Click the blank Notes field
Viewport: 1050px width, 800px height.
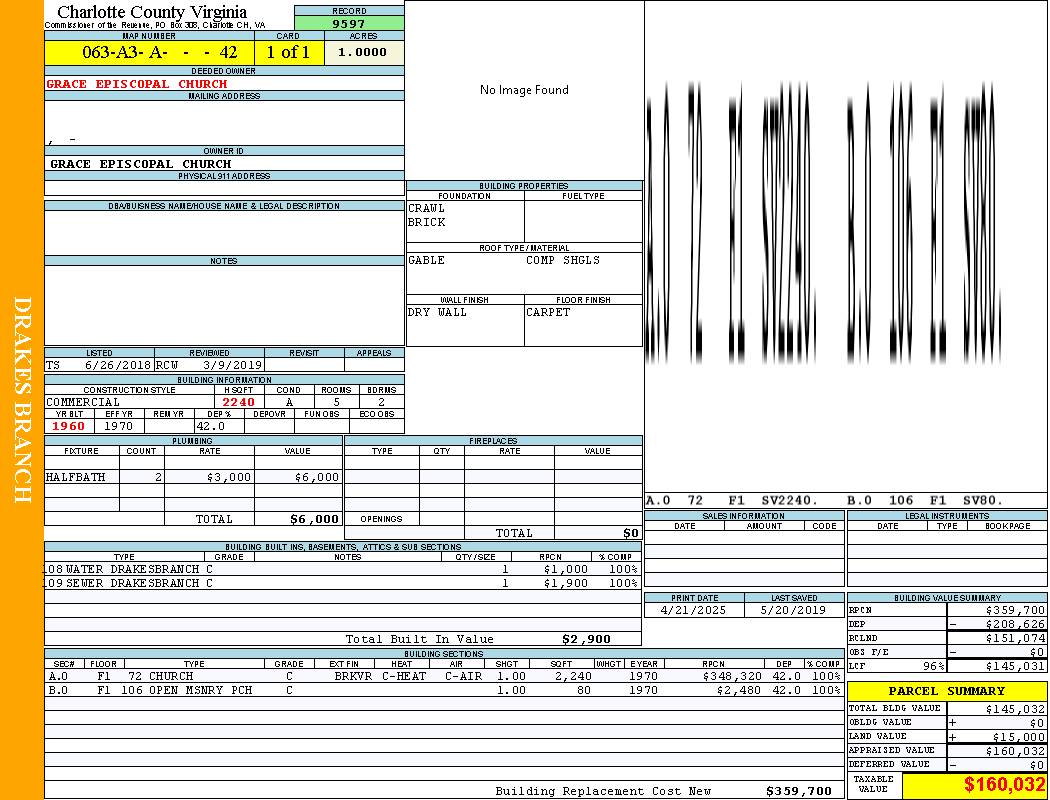click(x=224, y=305)
